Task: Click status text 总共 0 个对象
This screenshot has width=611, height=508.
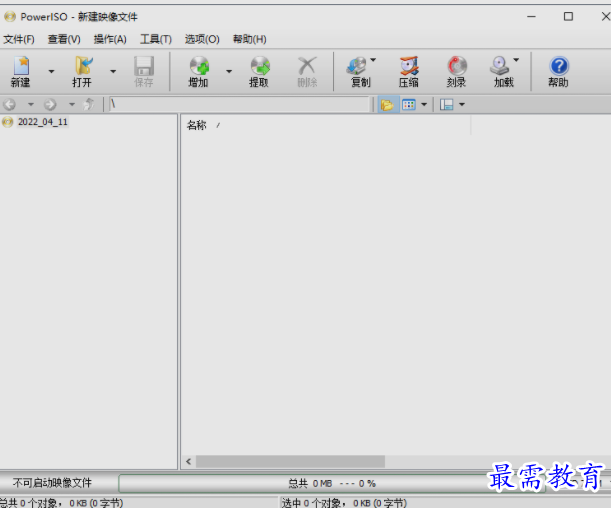Action: pos(28,503)
